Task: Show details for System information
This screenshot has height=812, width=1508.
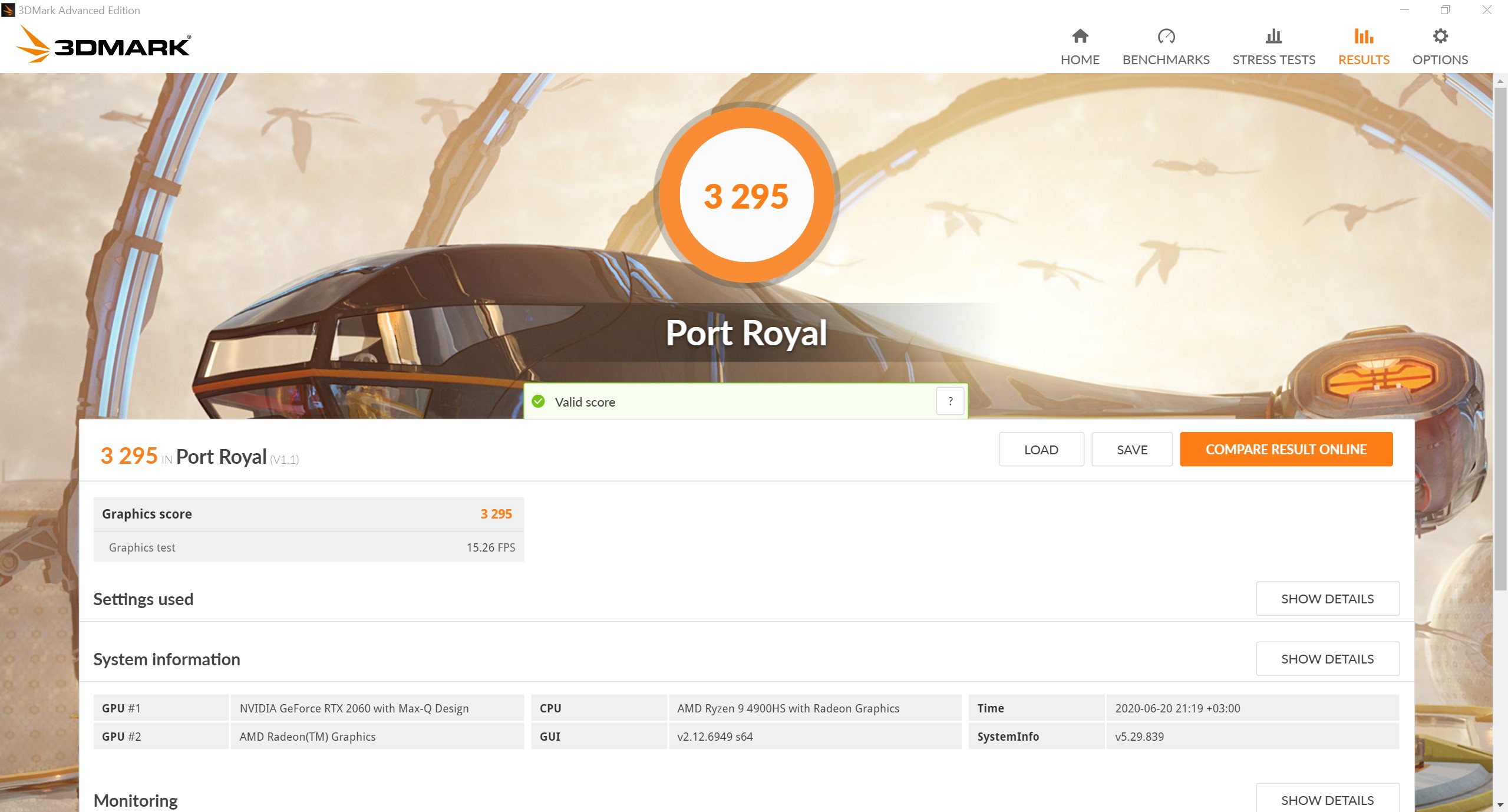Action: (1327, 659)
